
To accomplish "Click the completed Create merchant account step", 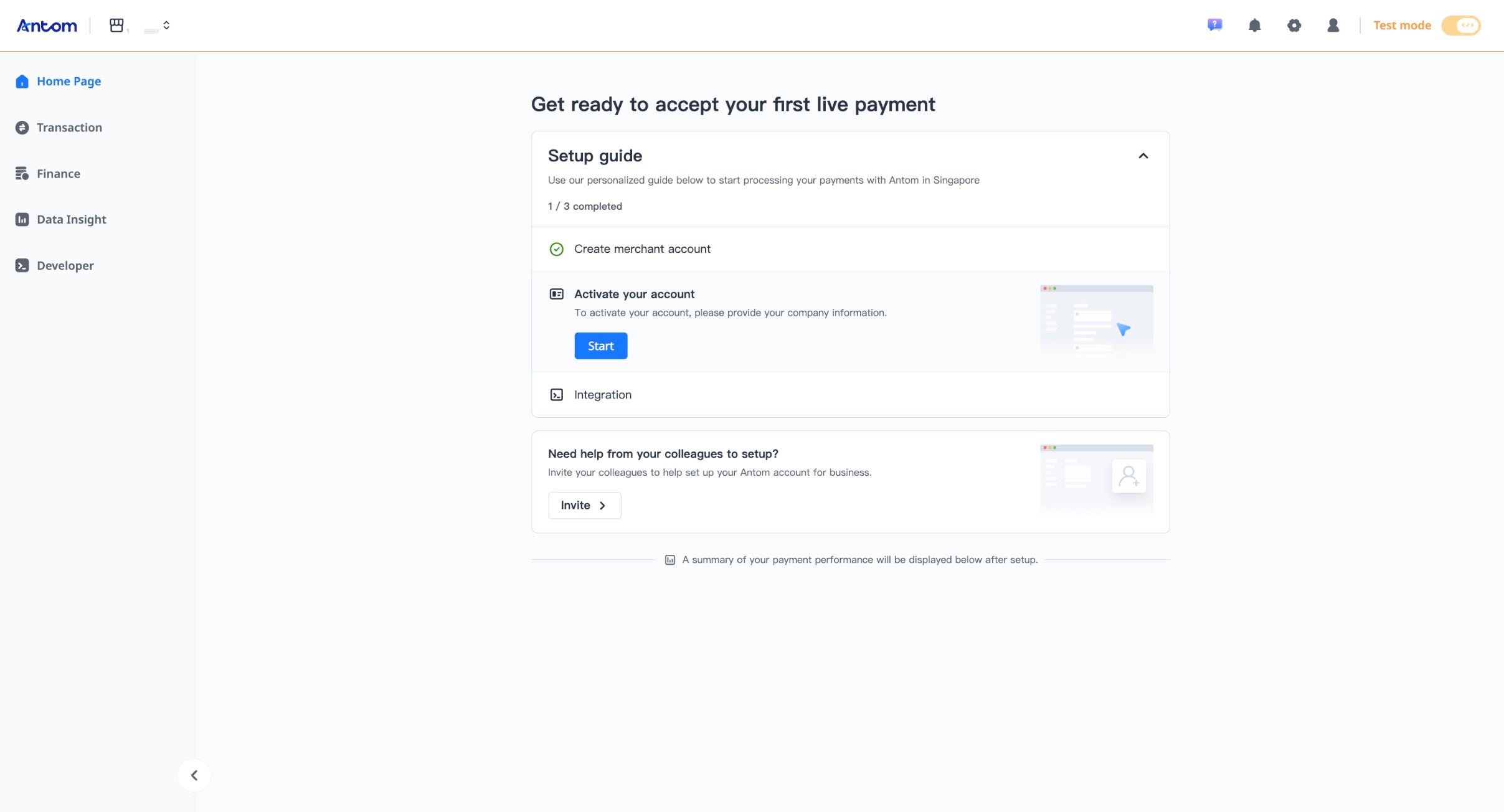I will click(x=641, y=249).
